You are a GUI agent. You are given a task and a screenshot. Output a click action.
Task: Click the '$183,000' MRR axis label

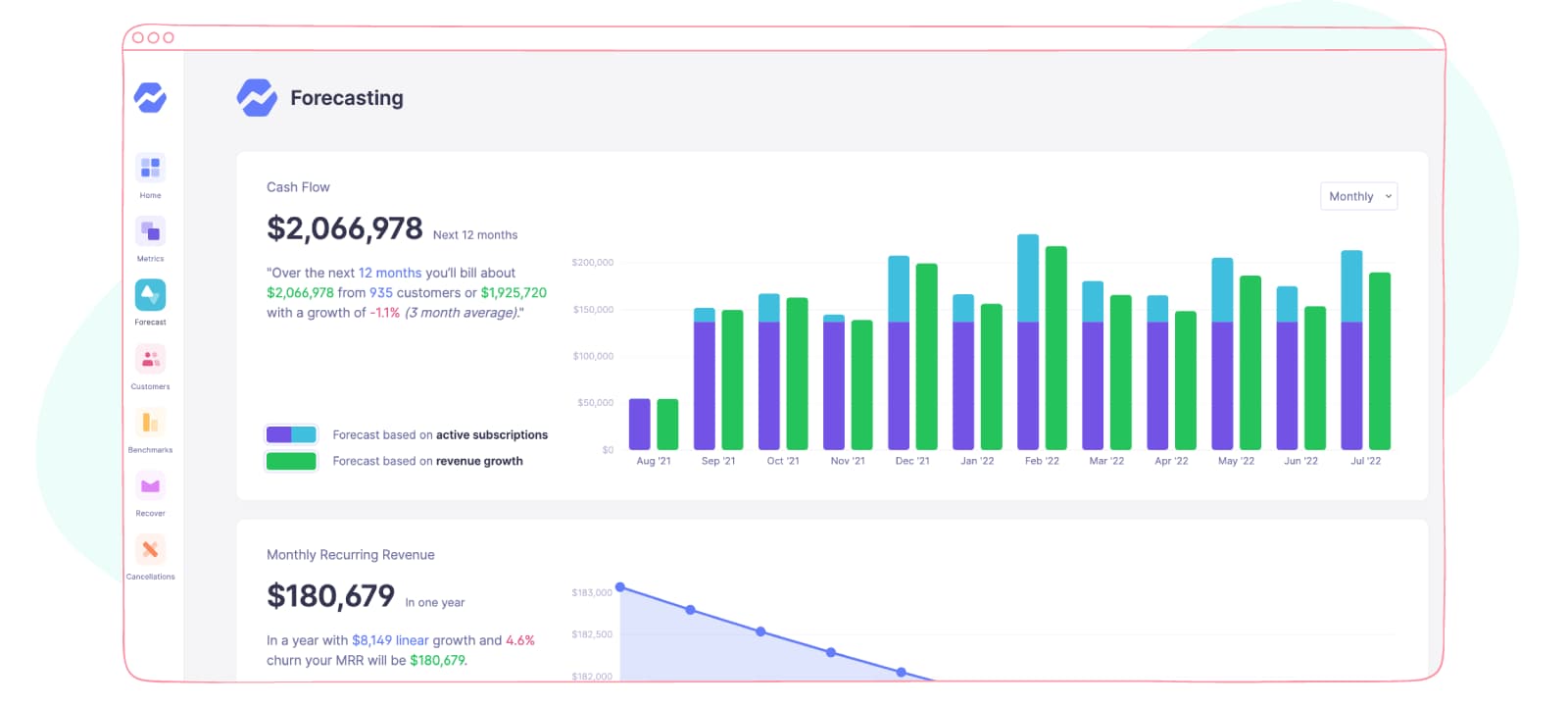[592, 592]
